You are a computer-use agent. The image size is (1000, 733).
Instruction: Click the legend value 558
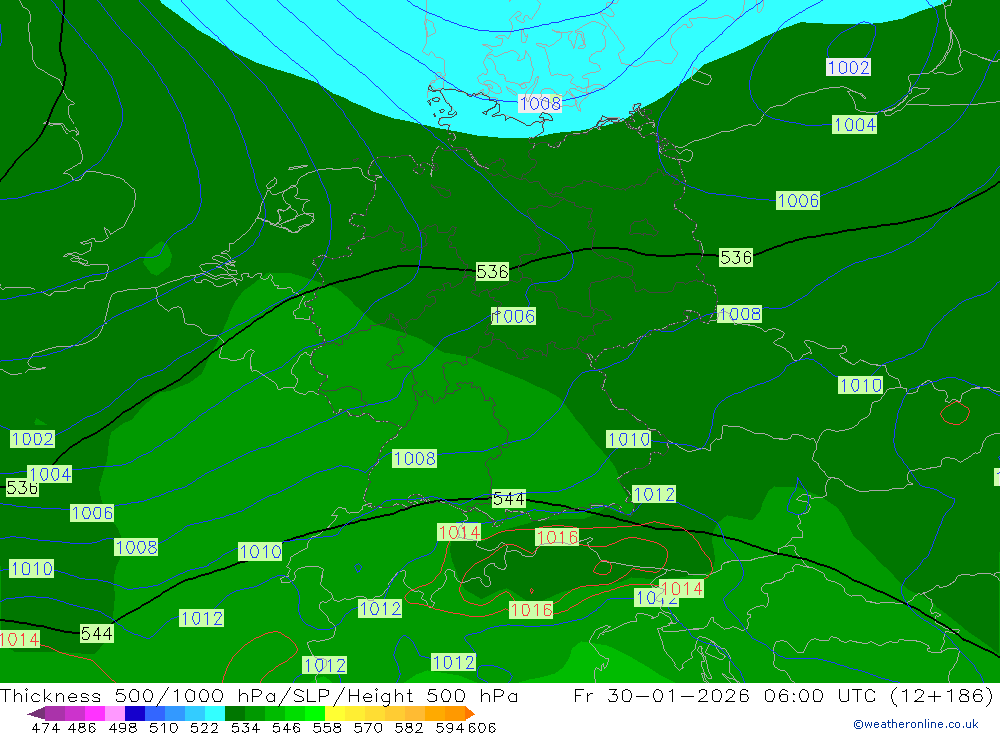tap(327, 727)
